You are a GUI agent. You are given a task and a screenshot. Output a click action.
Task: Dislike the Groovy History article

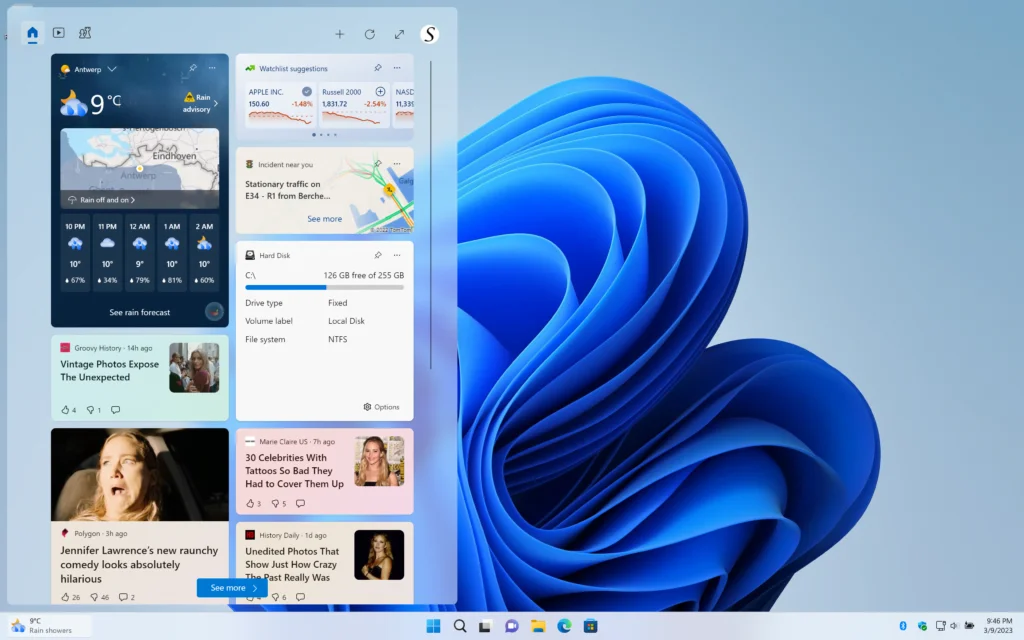coord(93,410)
